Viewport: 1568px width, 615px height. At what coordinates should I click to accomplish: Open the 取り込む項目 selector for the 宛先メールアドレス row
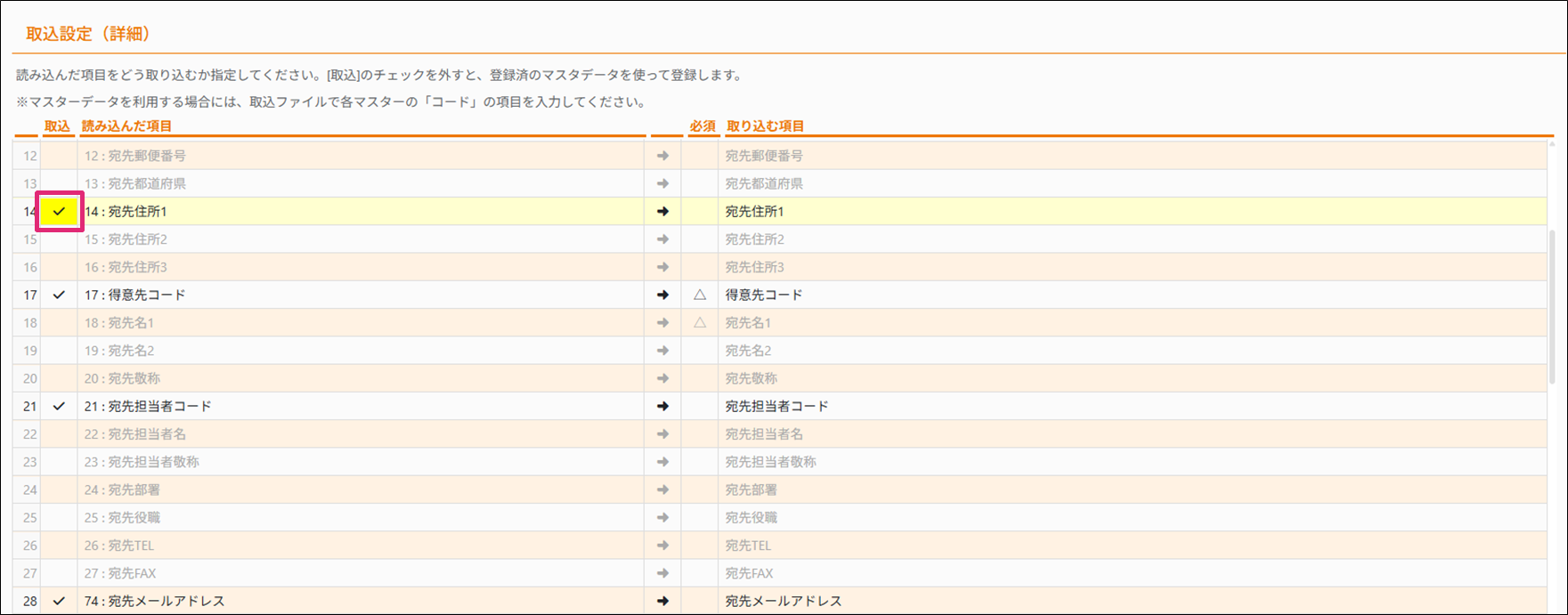coord(1131,601)
